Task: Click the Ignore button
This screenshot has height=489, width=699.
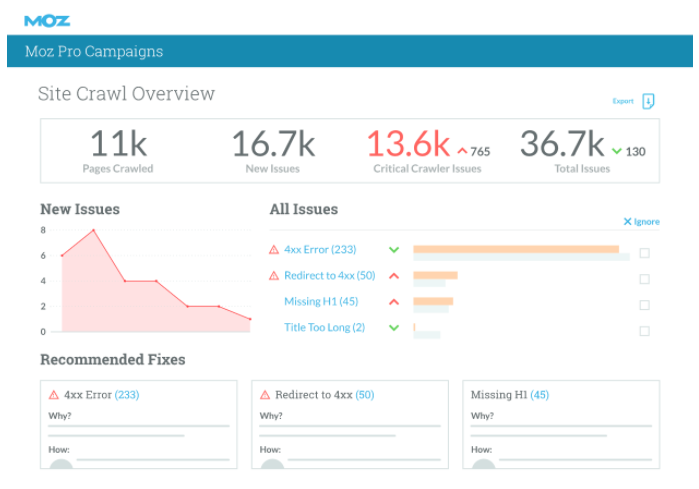Action: (641, 222)
